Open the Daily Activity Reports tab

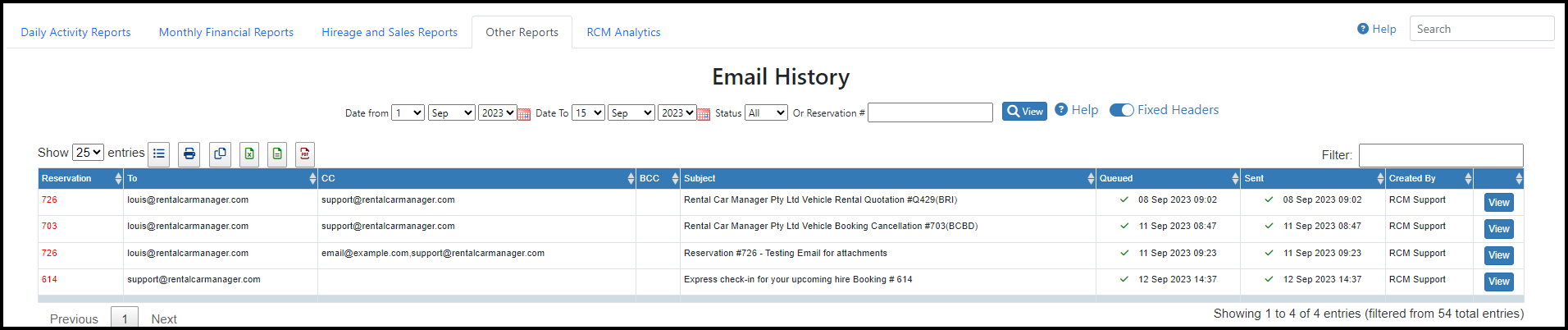[x=75, y=32]
